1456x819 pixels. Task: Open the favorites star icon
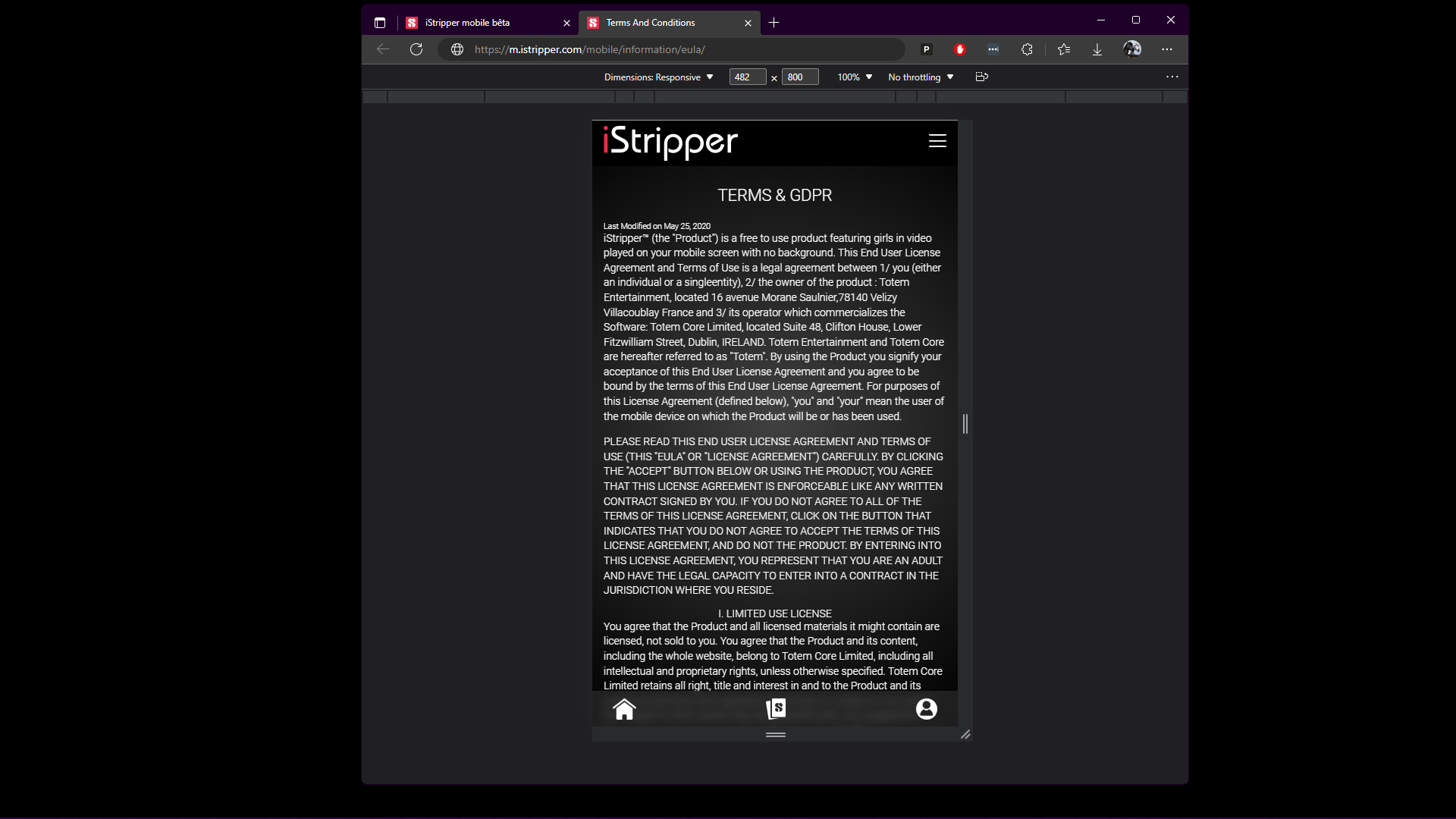1064,49
